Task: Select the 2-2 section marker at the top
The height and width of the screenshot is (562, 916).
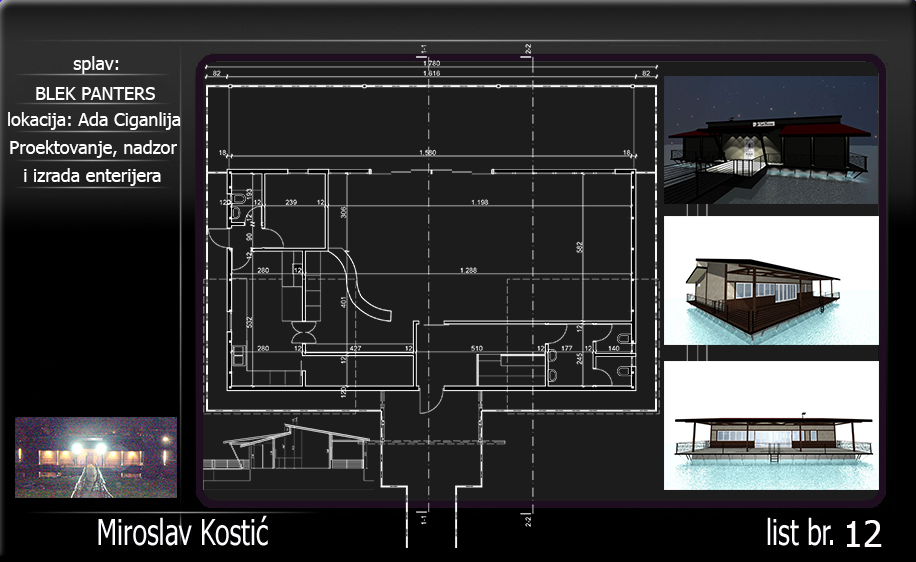Action: [526, 49]
